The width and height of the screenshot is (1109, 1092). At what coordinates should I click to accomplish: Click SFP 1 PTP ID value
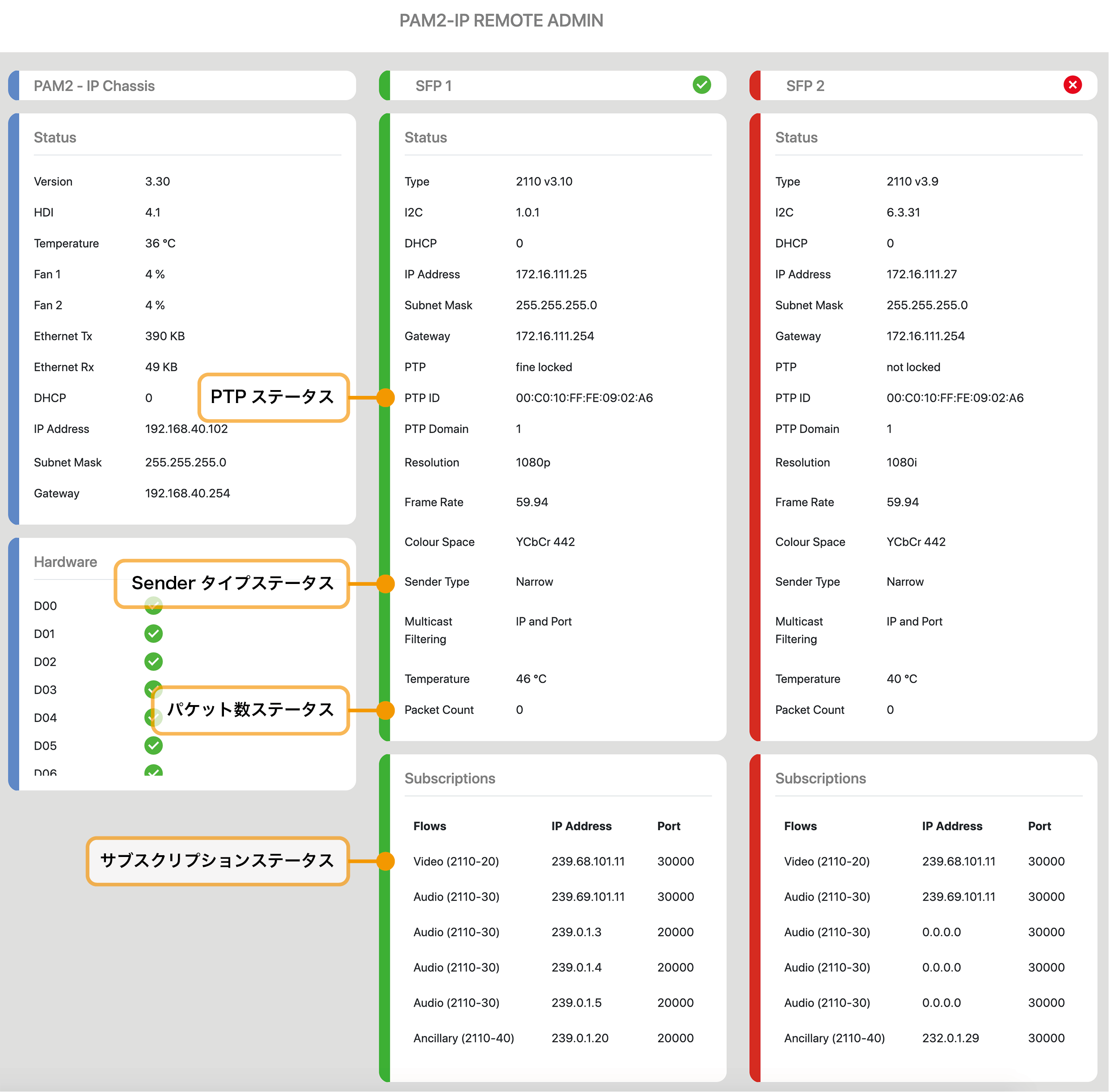pyautogui.click(x=584, y=398)
